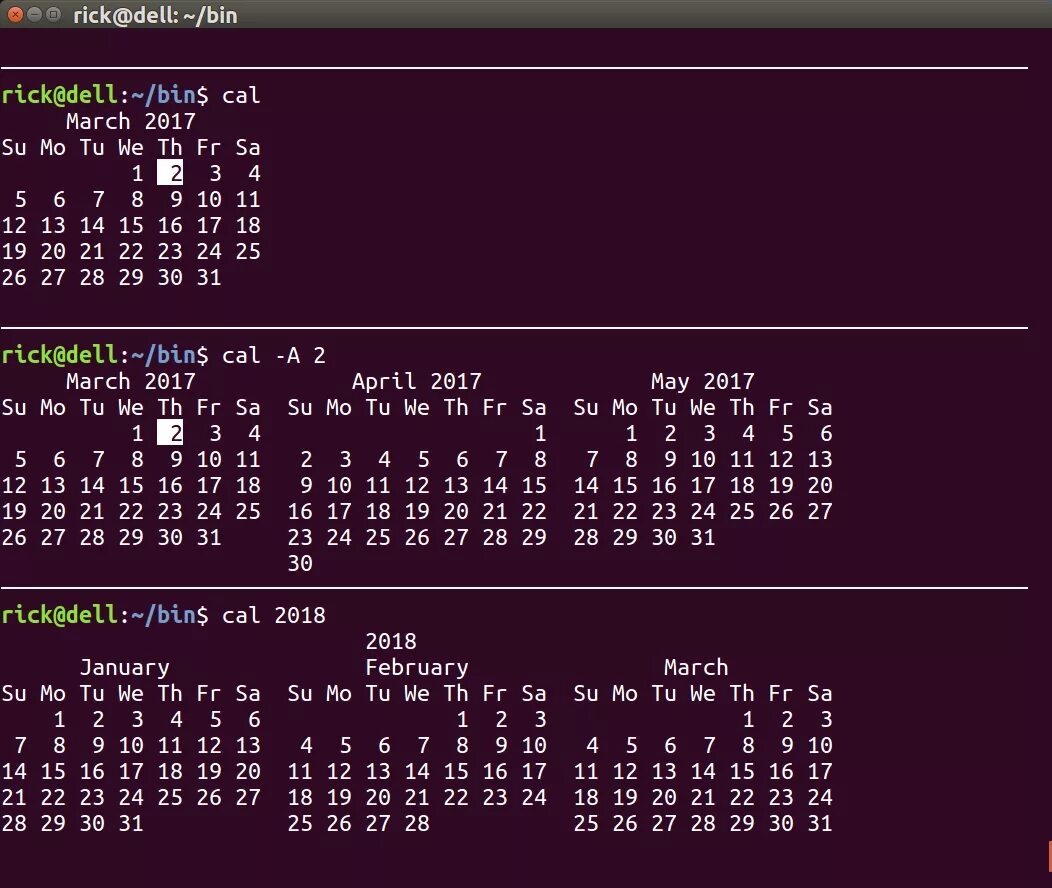Click the 'Sa' header of May 2017
Viewport: 1052px width, 888px height.
tap(820, 407)
